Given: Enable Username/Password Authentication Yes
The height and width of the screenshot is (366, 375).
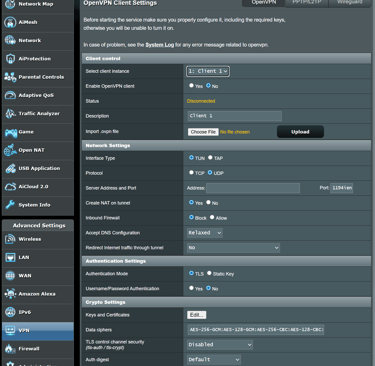Looking at the screenshot, I should [191, 288].
